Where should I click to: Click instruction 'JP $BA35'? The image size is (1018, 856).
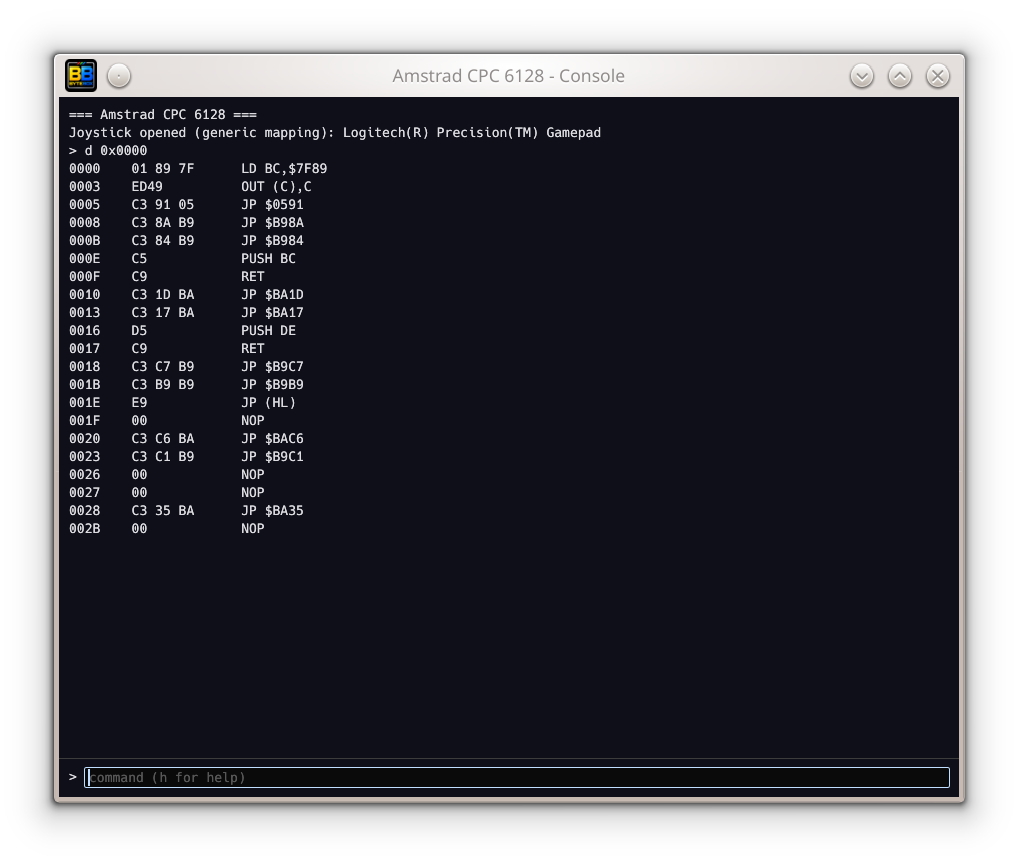point(273,511)
